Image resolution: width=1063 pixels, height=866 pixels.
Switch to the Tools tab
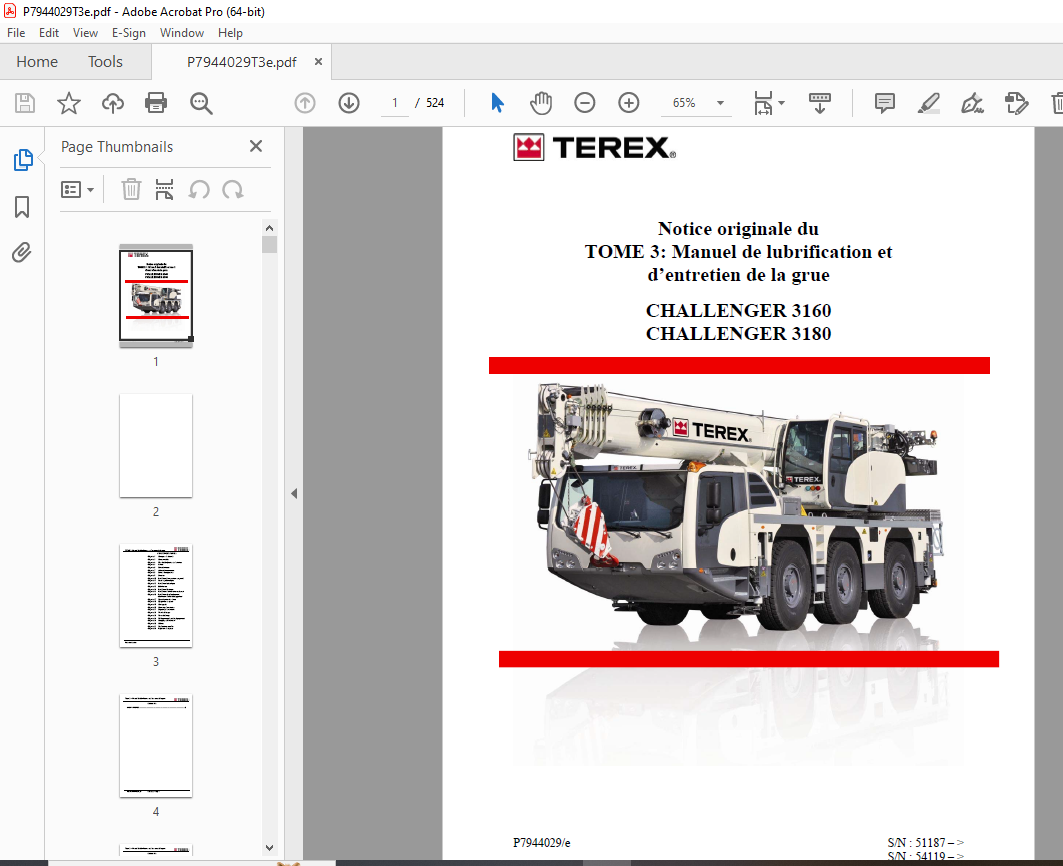point(105,62)
